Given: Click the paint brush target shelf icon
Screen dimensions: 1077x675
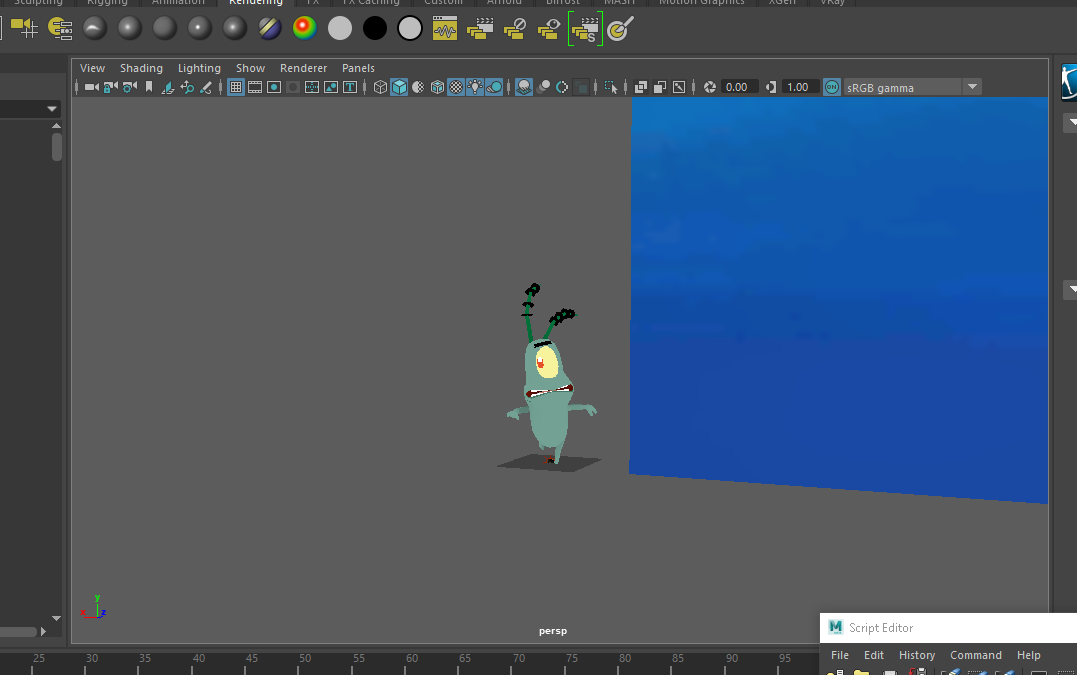Looking at the screenshot, I should tap(620, 28).
